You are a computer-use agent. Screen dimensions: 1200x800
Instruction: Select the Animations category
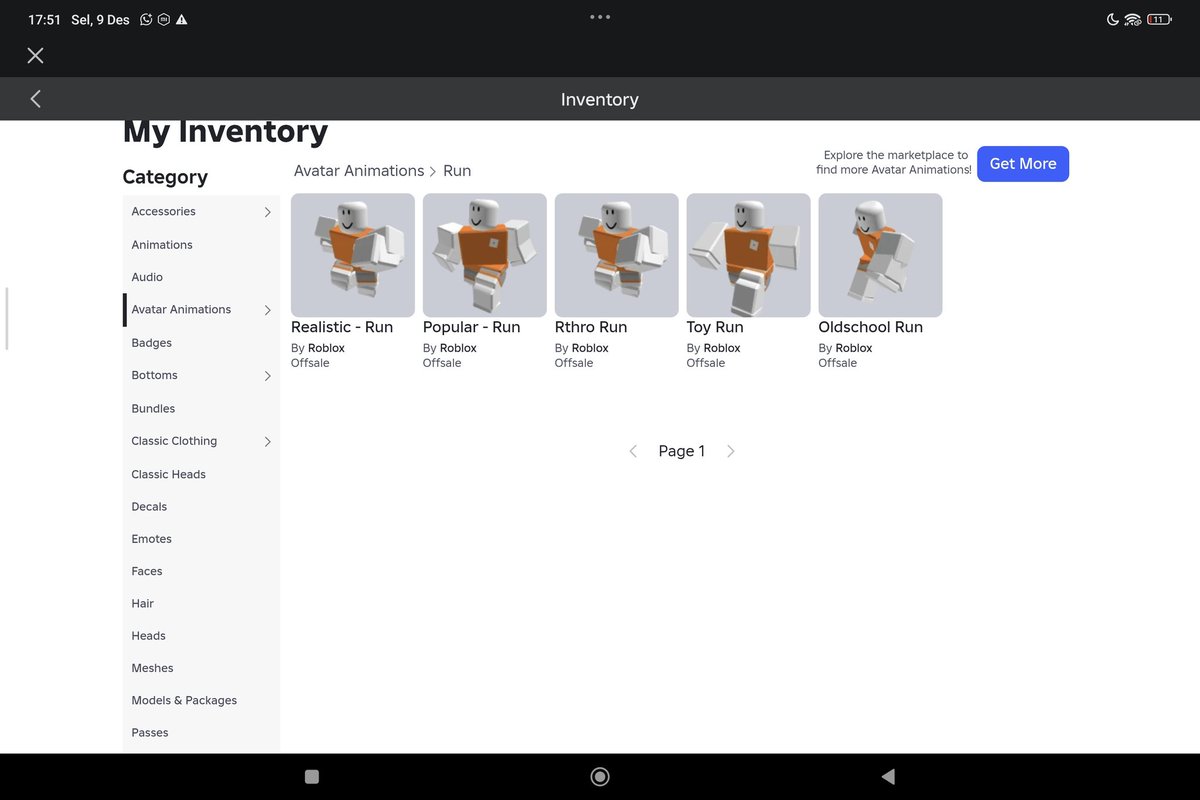click(201, 245)
